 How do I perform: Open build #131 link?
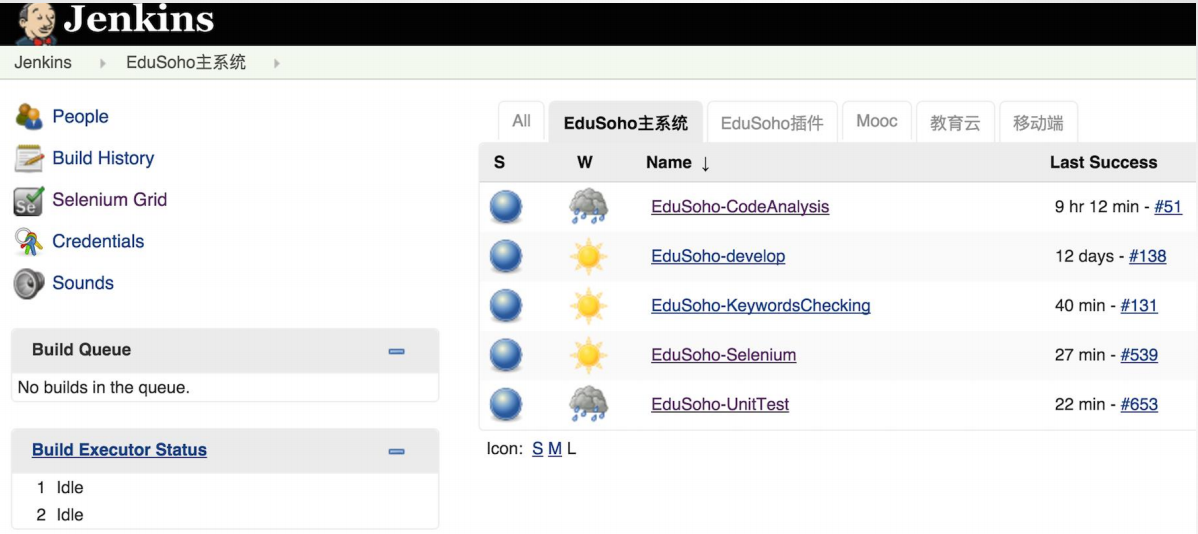1139,306
